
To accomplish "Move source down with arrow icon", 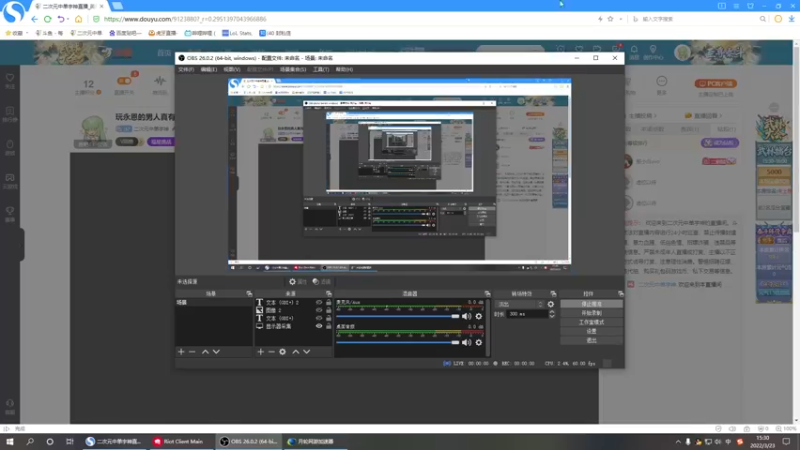I will (x=307, y=352).
